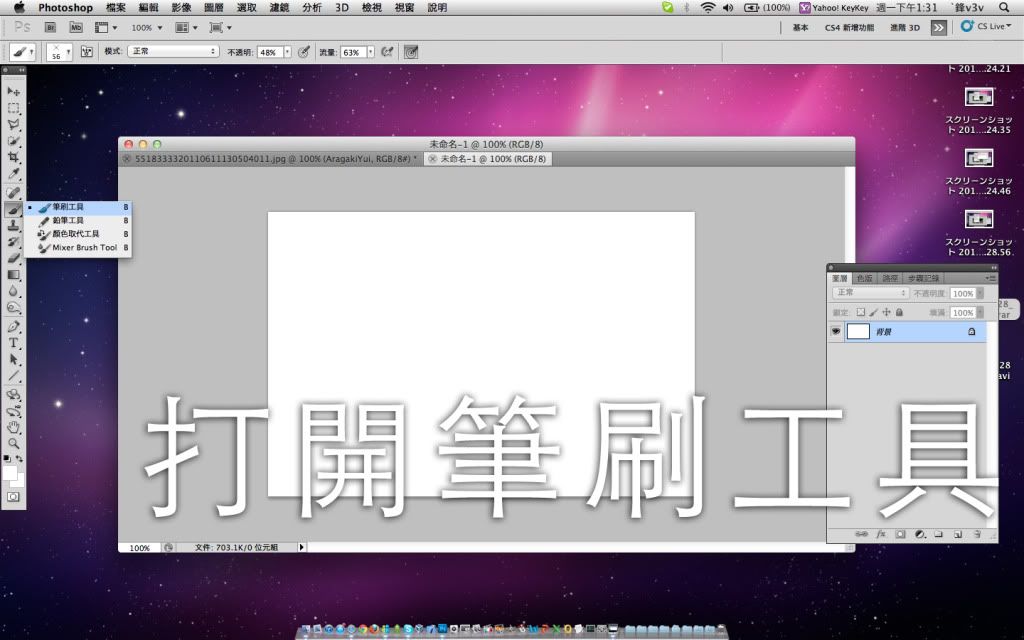The image size is (1024, 640).
Task: Toggle airbrush mode next to 流量
Action: (x=386, y=51)
